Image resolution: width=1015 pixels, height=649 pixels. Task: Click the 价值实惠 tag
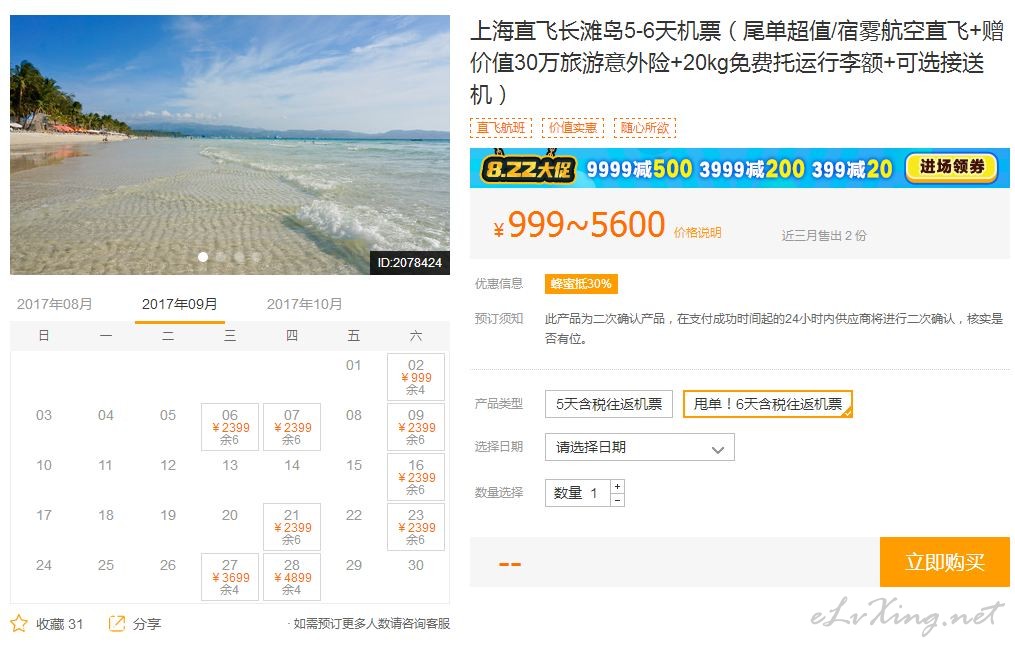(x=572, y=127)
